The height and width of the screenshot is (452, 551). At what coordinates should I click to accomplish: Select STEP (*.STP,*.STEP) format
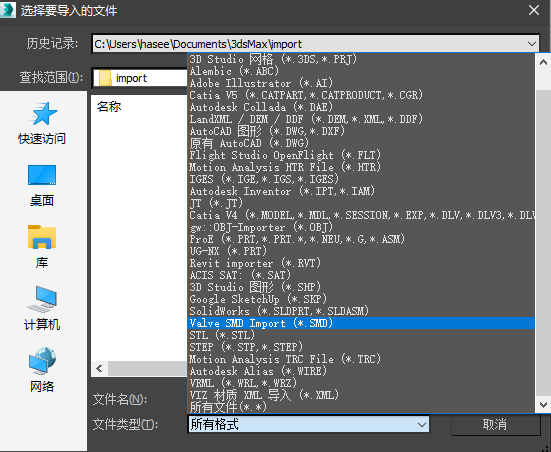361,347
